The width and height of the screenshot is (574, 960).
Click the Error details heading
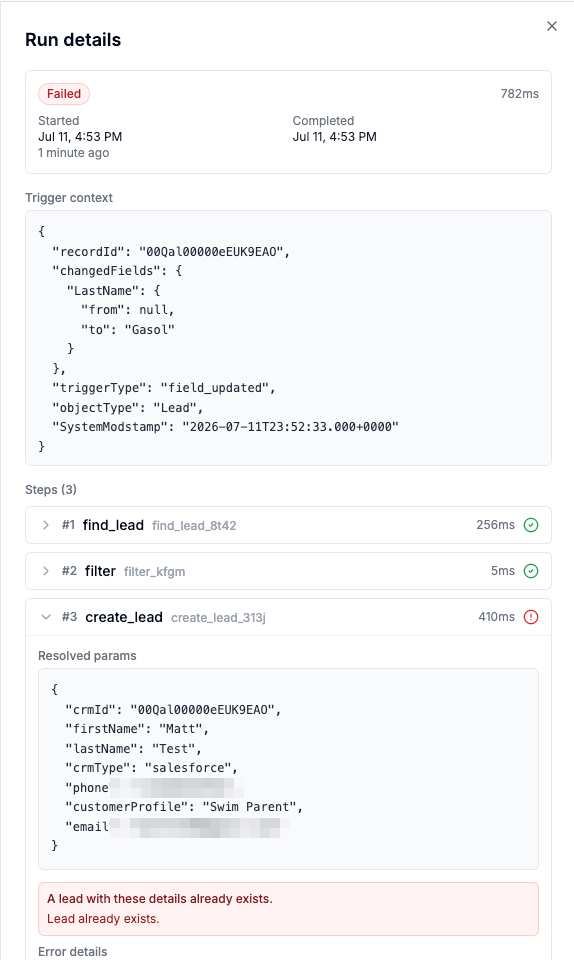[73, 951]
